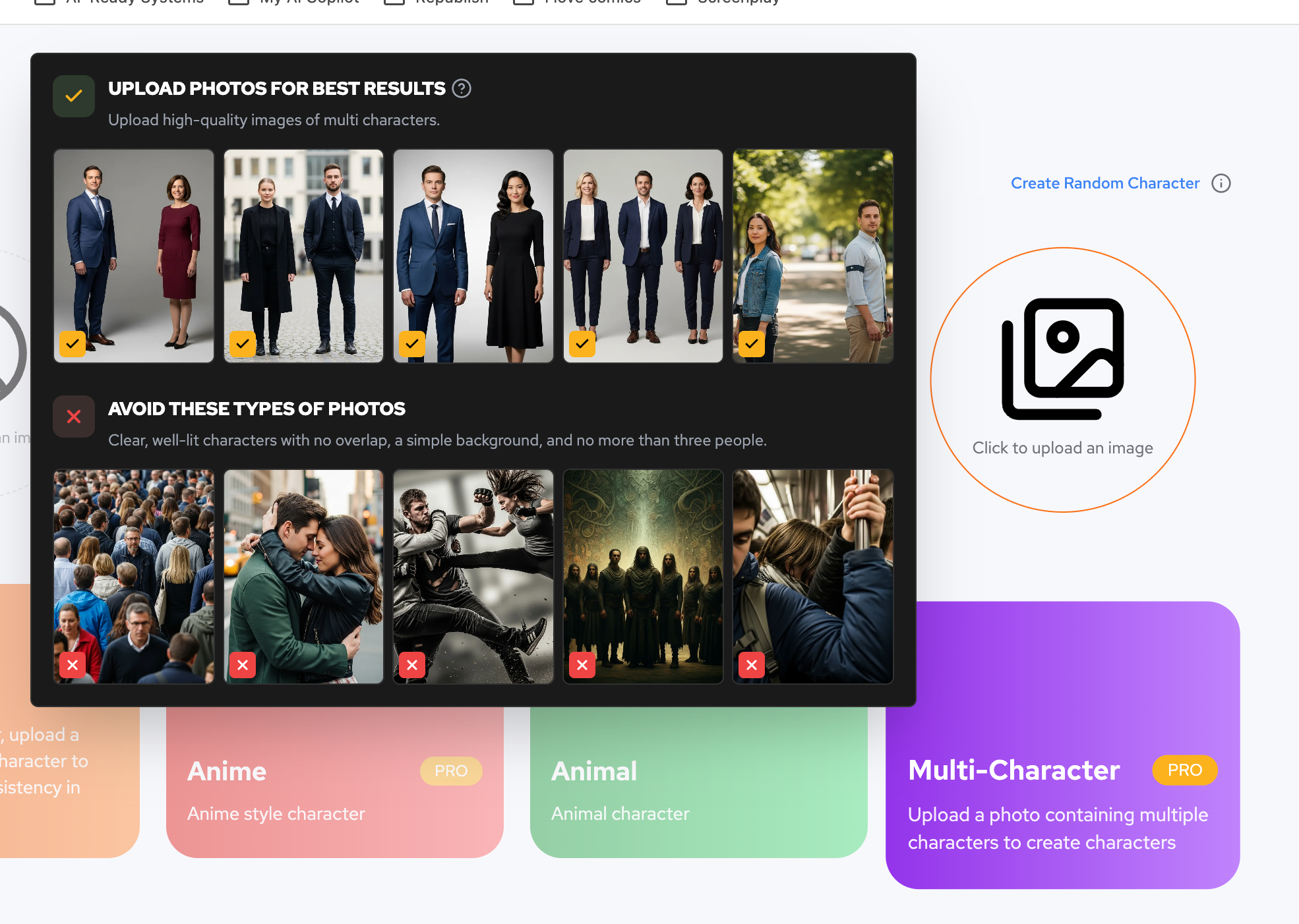Screen dimensions: 1299x924
Task: Click the yellow check on the outdoor park photo
Action: (x=752, y=343)
